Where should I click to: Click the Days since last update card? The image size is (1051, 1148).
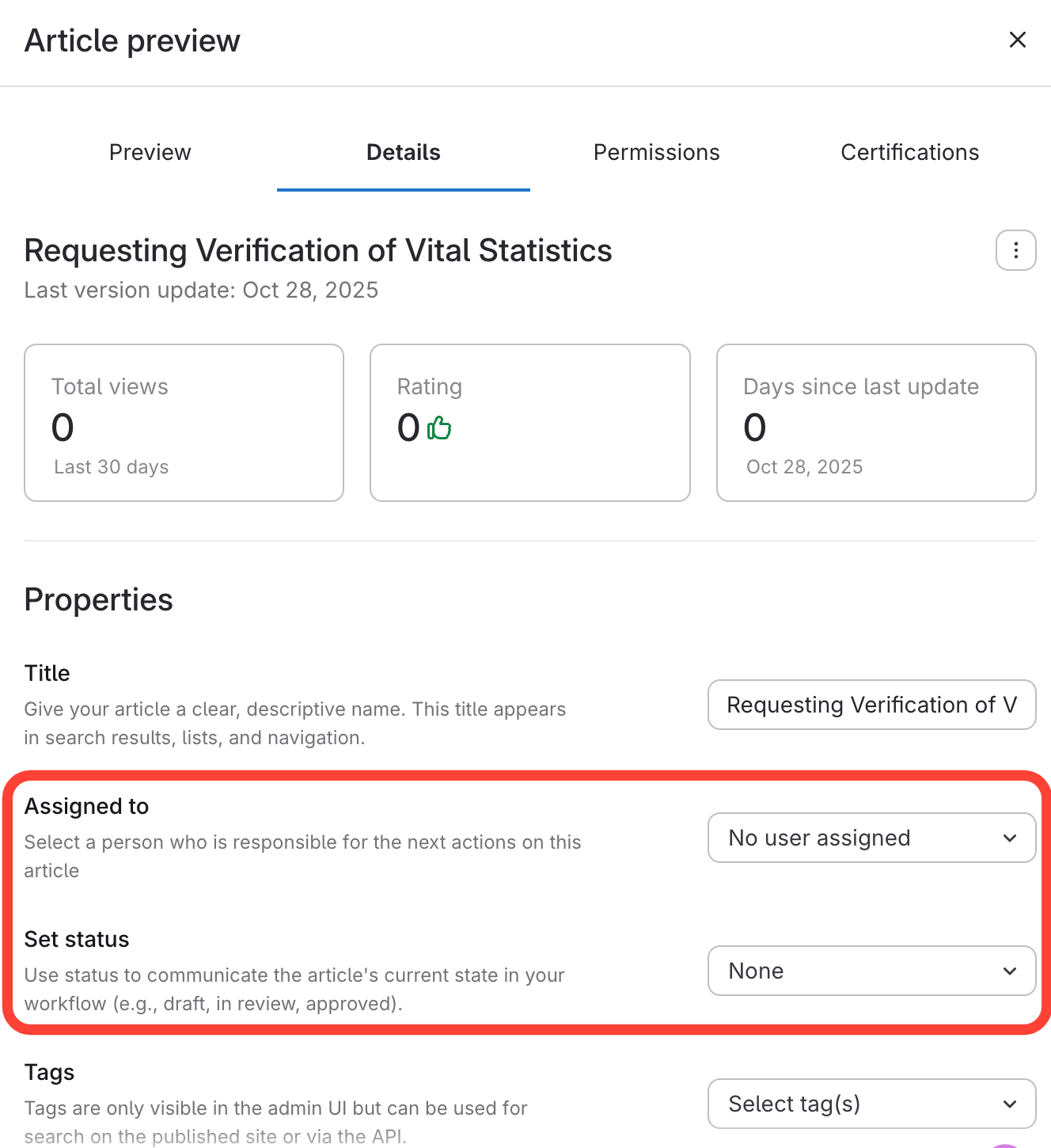point(876,422)
